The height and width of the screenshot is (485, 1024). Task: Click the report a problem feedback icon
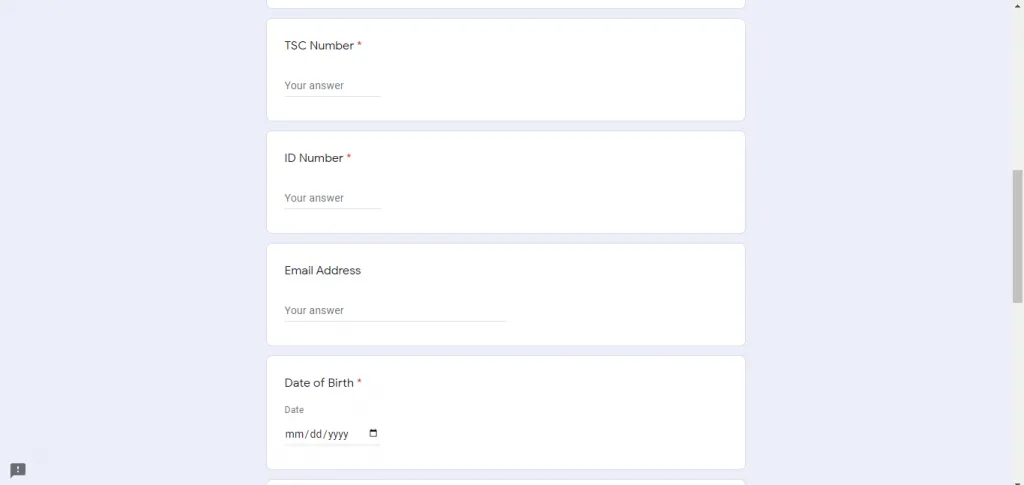18,470
